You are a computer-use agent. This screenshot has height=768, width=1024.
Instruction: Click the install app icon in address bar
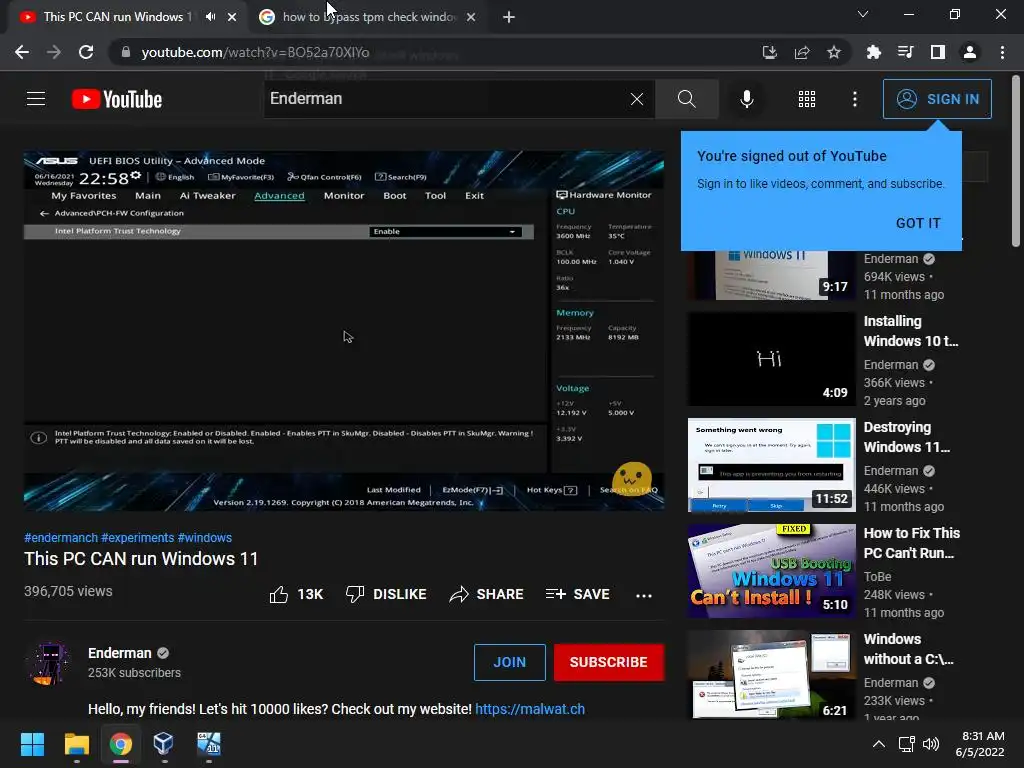pos(770,52)
